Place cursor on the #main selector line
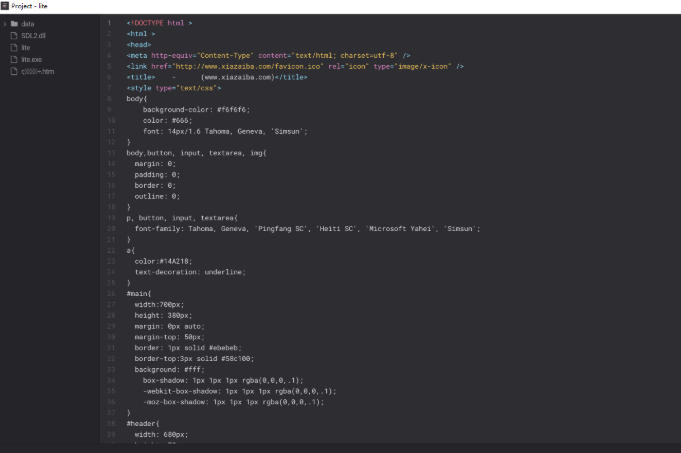The height and width of the screenshot is (453, 681). click(x=138, y=293)
